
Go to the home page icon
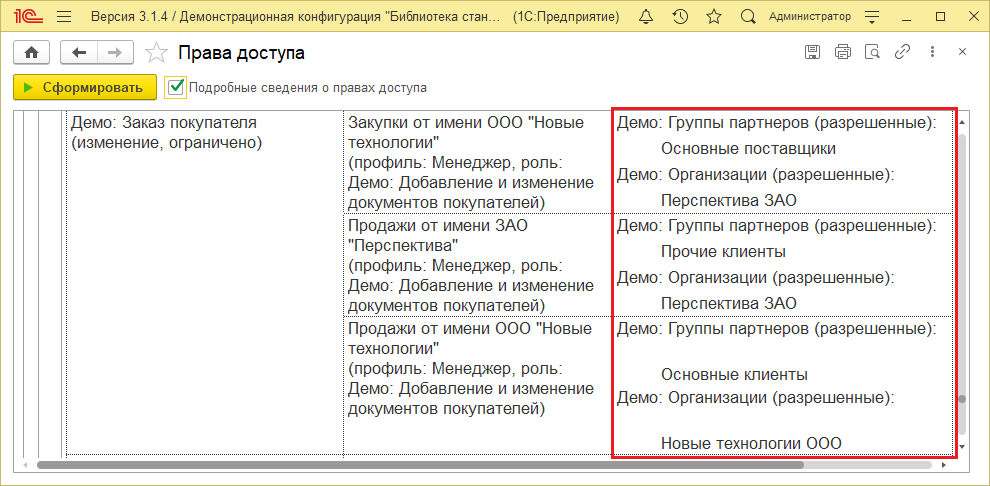tap(32, 53)
